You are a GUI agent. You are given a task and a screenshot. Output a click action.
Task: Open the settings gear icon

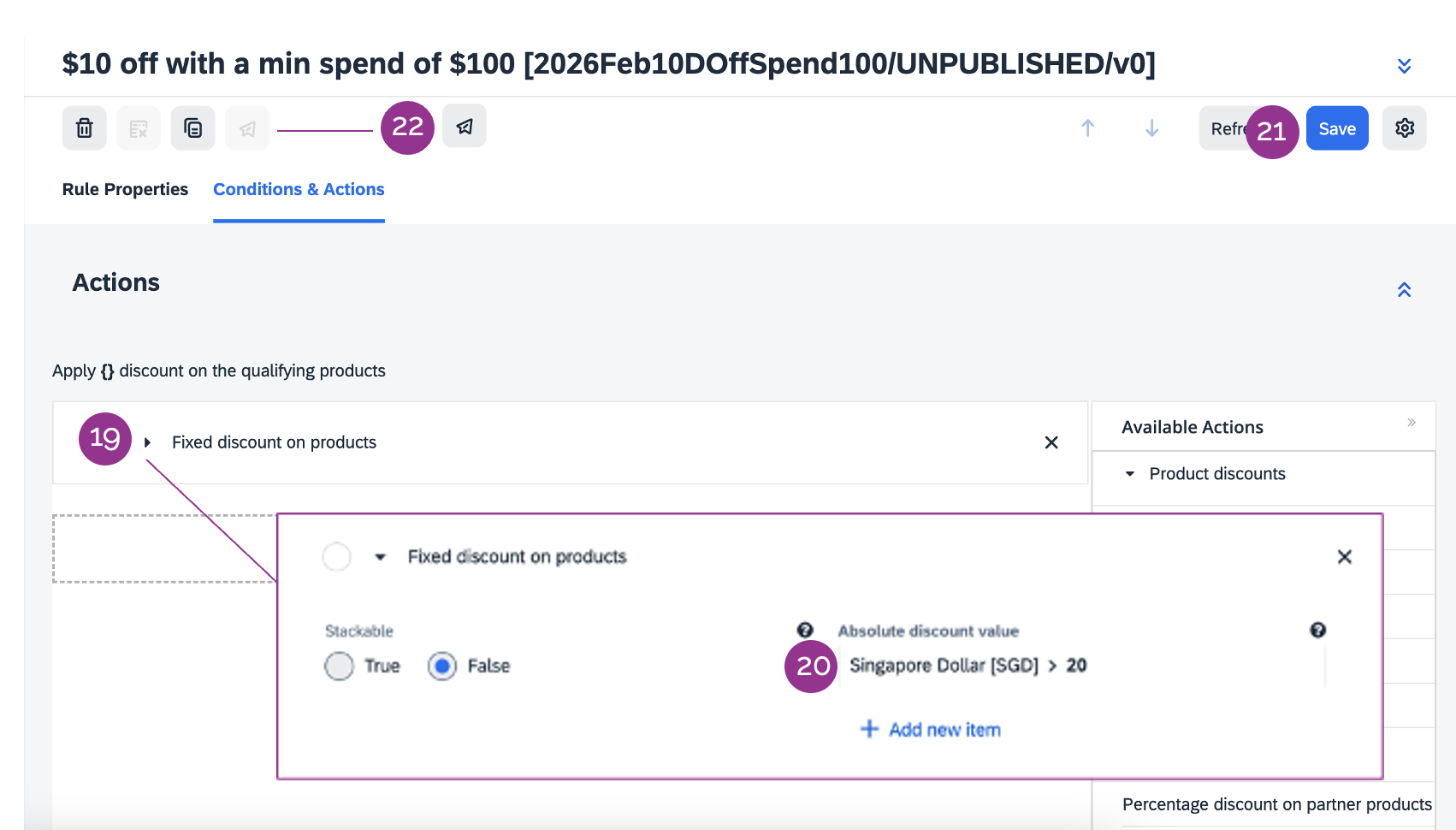1404,128
